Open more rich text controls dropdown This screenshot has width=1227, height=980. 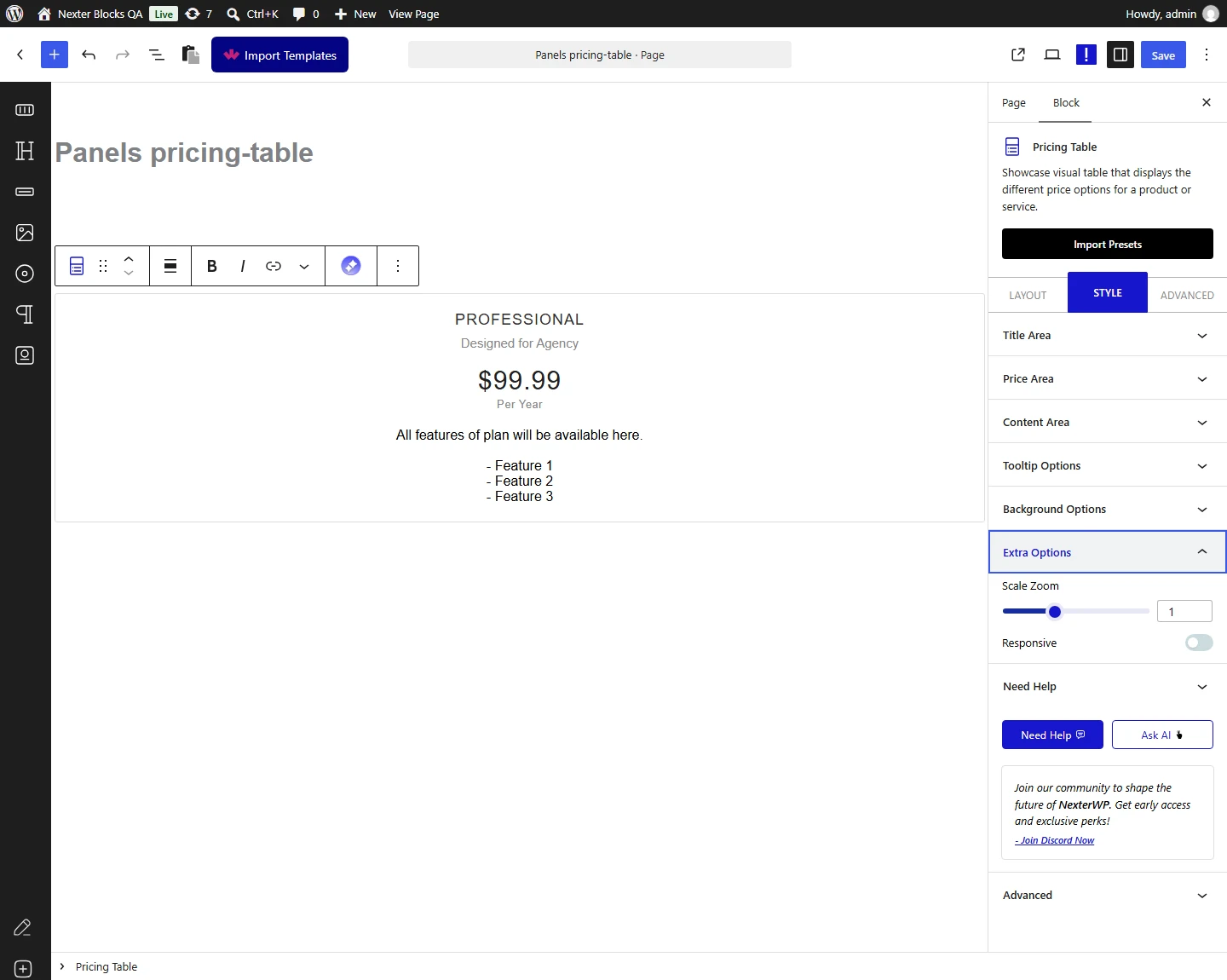click(304, 266)
